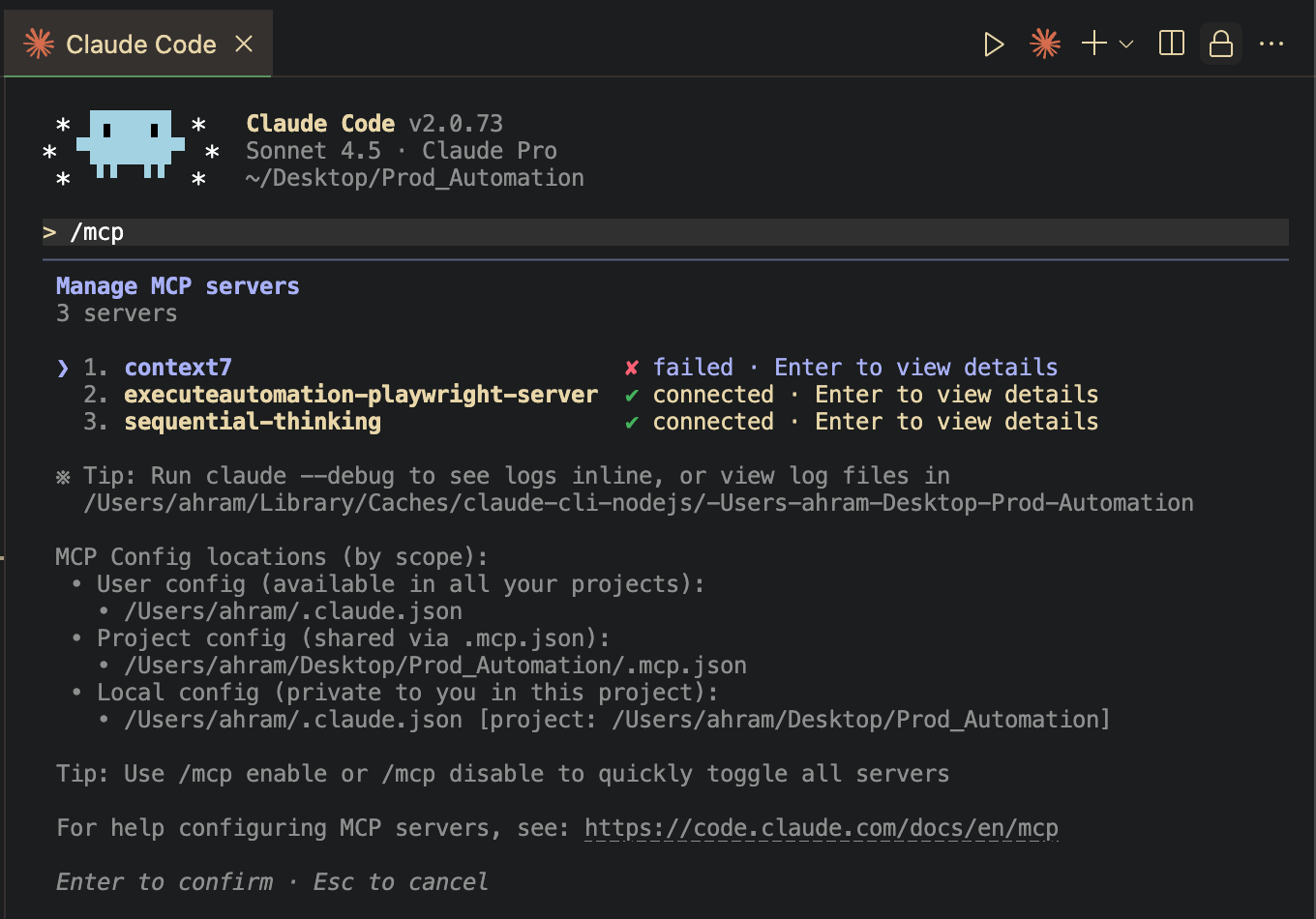Click 'Enter to confirm · Esc to cancel' hint

coord(272,882)
